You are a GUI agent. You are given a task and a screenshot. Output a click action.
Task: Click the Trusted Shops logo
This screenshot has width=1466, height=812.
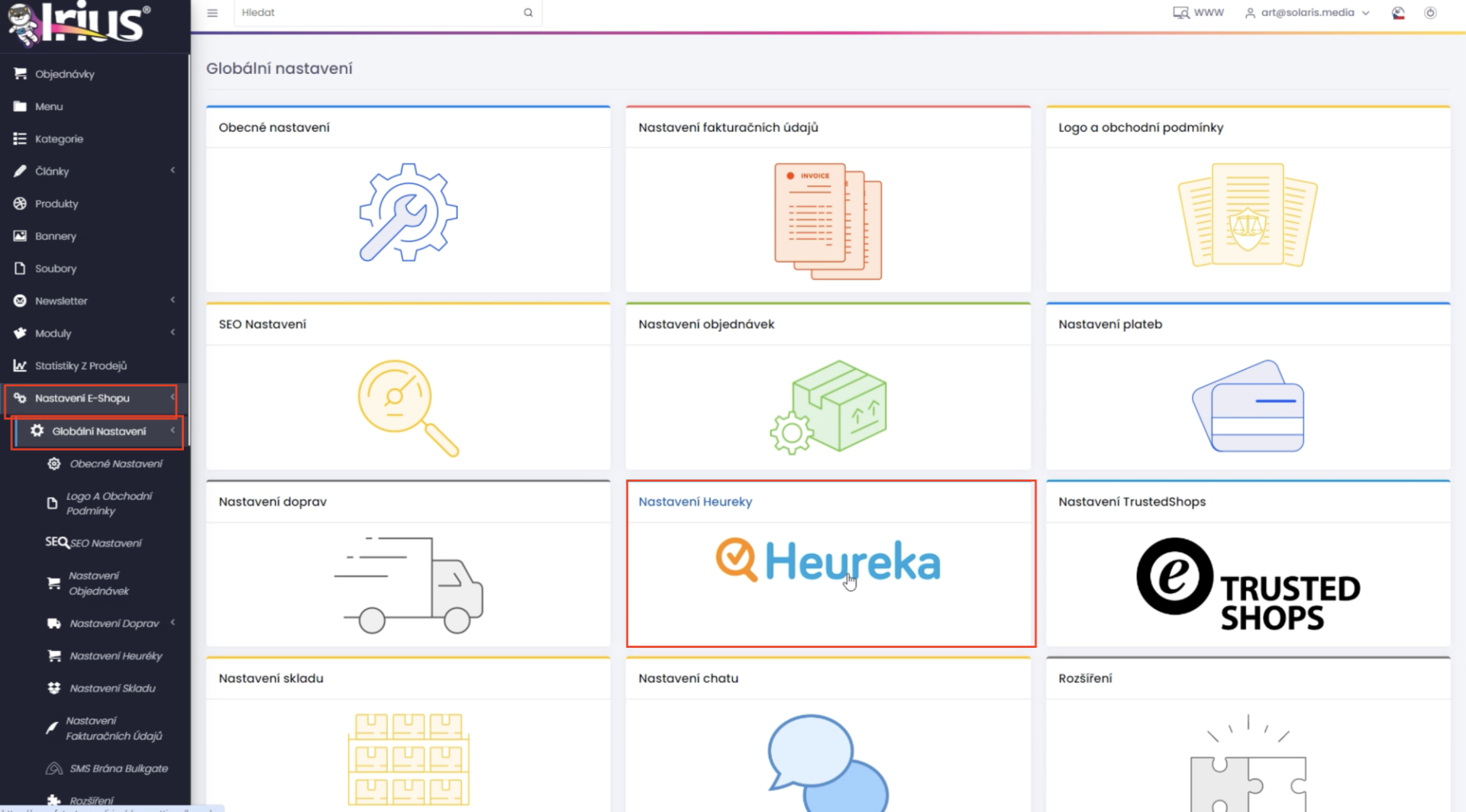click(1248, 585)
